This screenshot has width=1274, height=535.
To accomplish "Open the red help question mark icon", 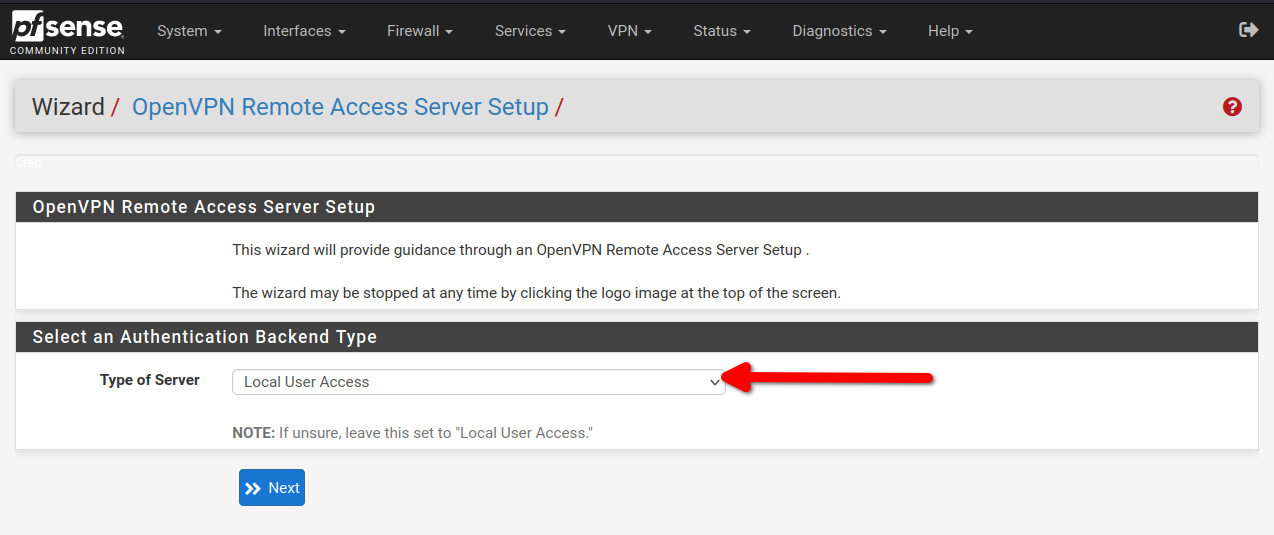I will [x=1232, y=106].
